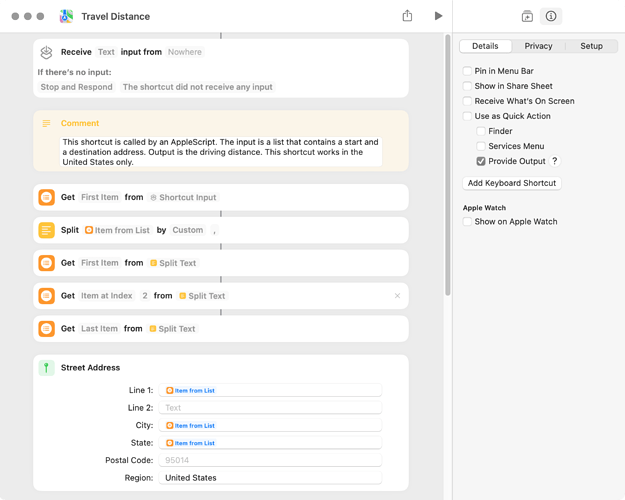
Task: Click the Split Text token in First Item row
Action: point(173,263)
